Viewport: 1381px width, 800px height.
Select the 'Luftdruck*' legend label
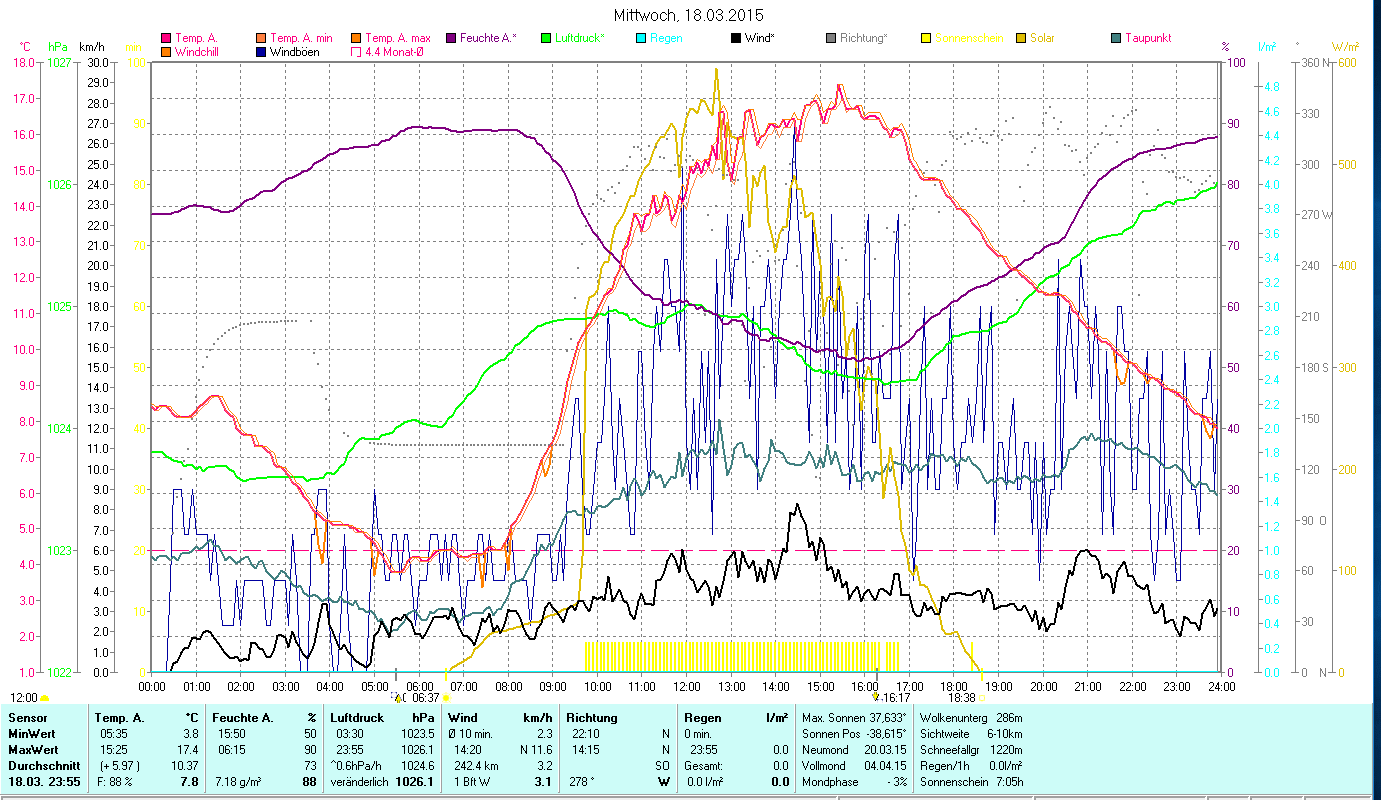point(580,38)
